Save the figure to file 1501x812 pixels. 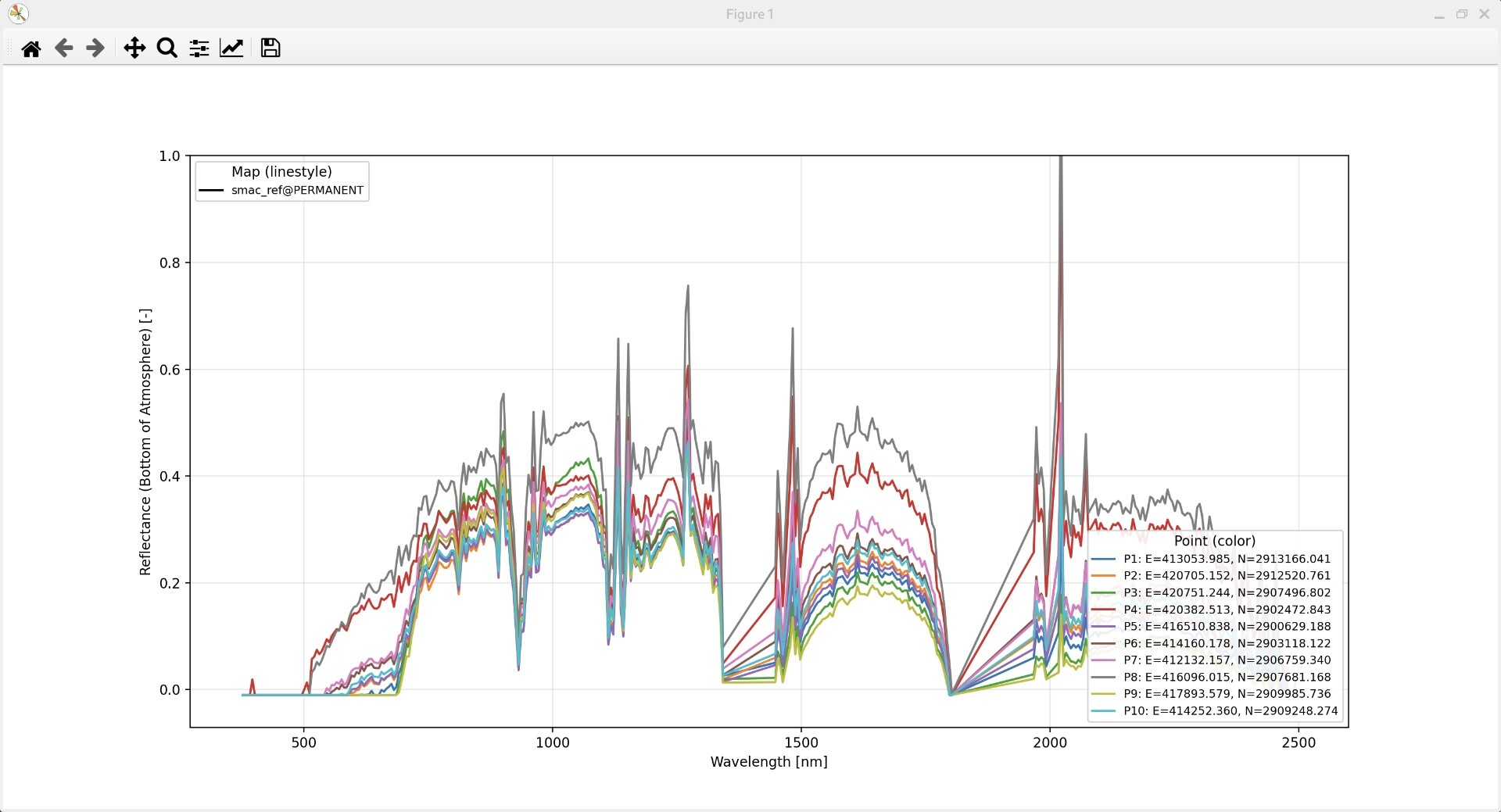coord(270,48)
